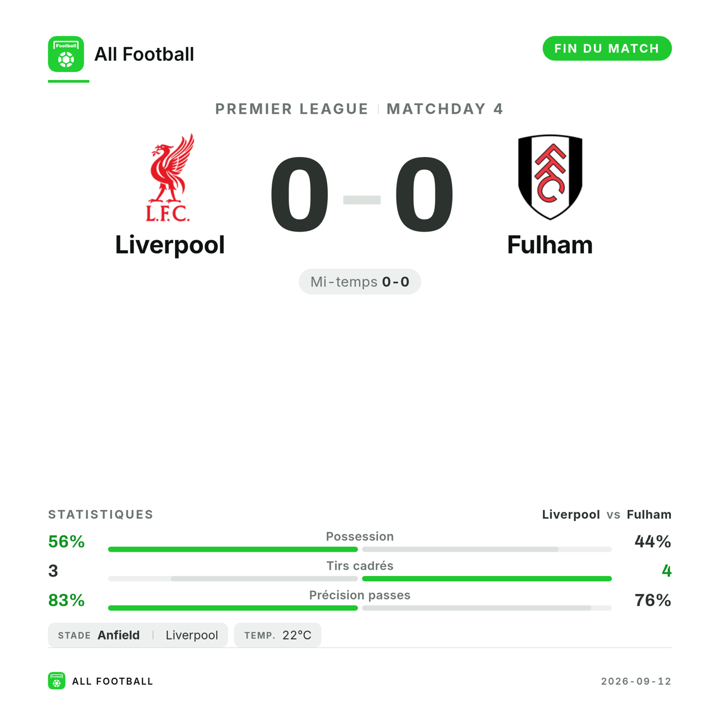Click the 2026-09-12 date in footer

(636, 681)
